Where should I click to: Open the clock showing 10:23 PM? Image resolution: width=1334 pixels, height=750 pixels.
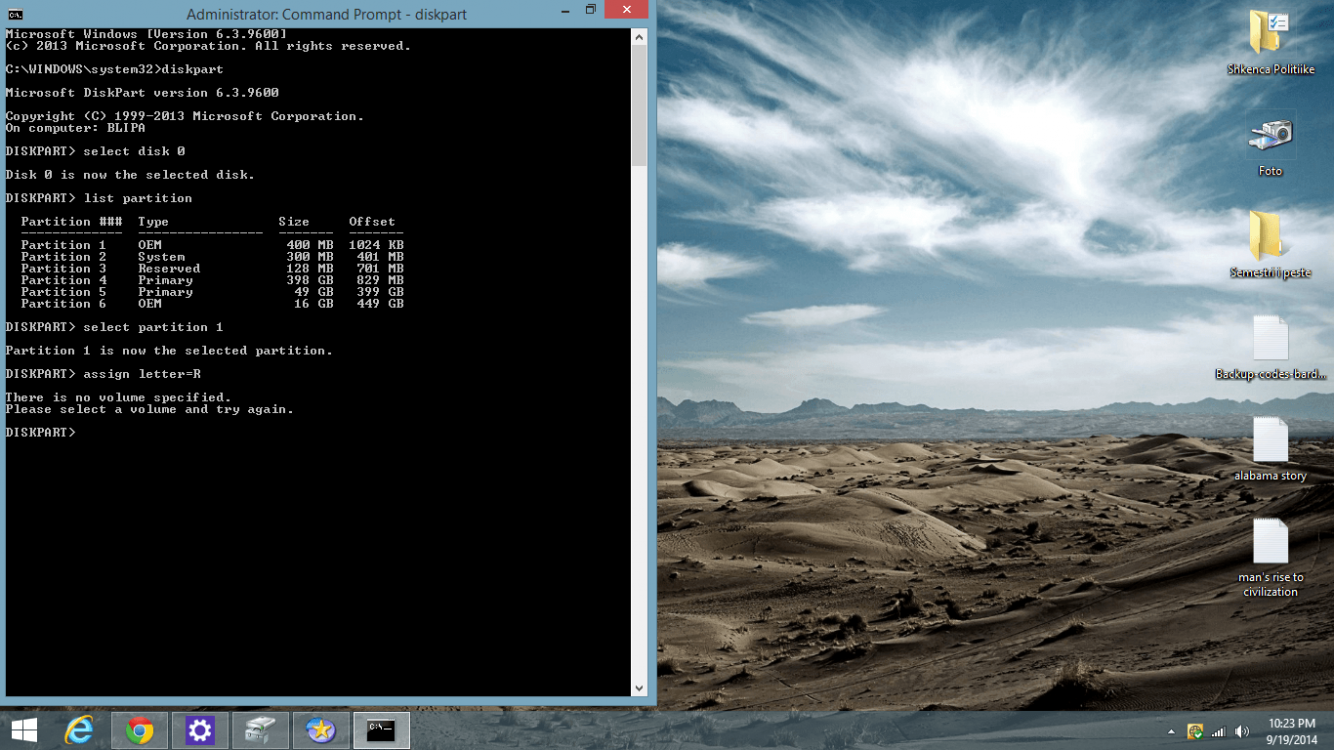click(x=1291, y=731)
